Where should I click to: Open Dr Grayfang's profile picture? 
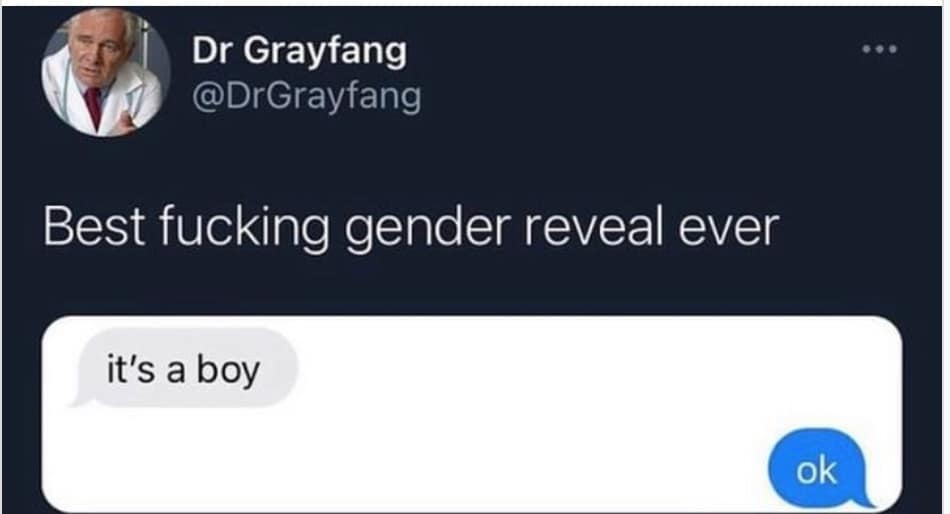point(106,73)
